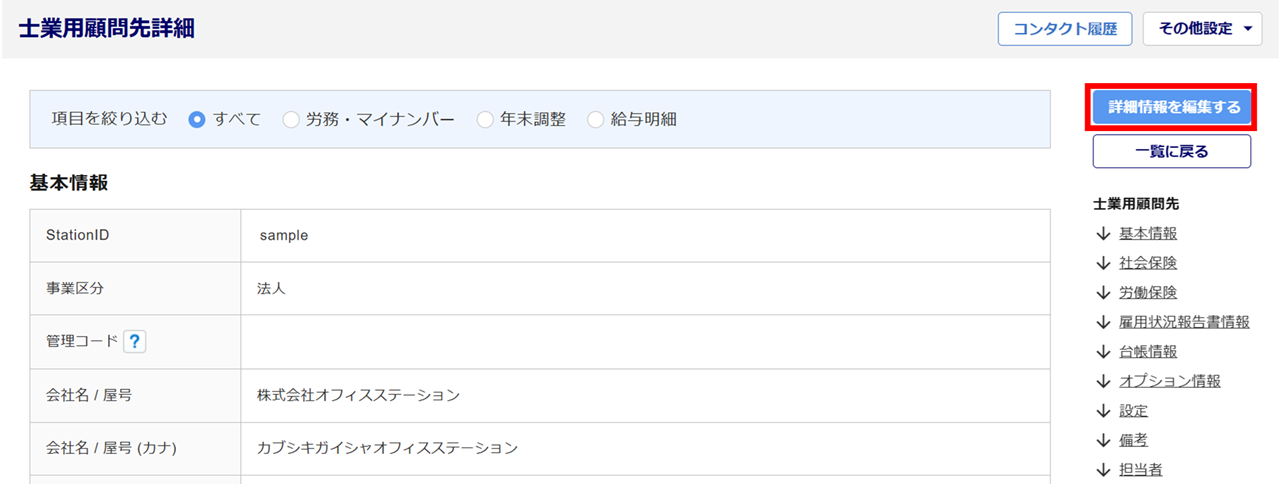The width and height of the screenshot is (1280, 484).
Task: Jump to the 備考 section link
Action: click(x=1133, y=440)
